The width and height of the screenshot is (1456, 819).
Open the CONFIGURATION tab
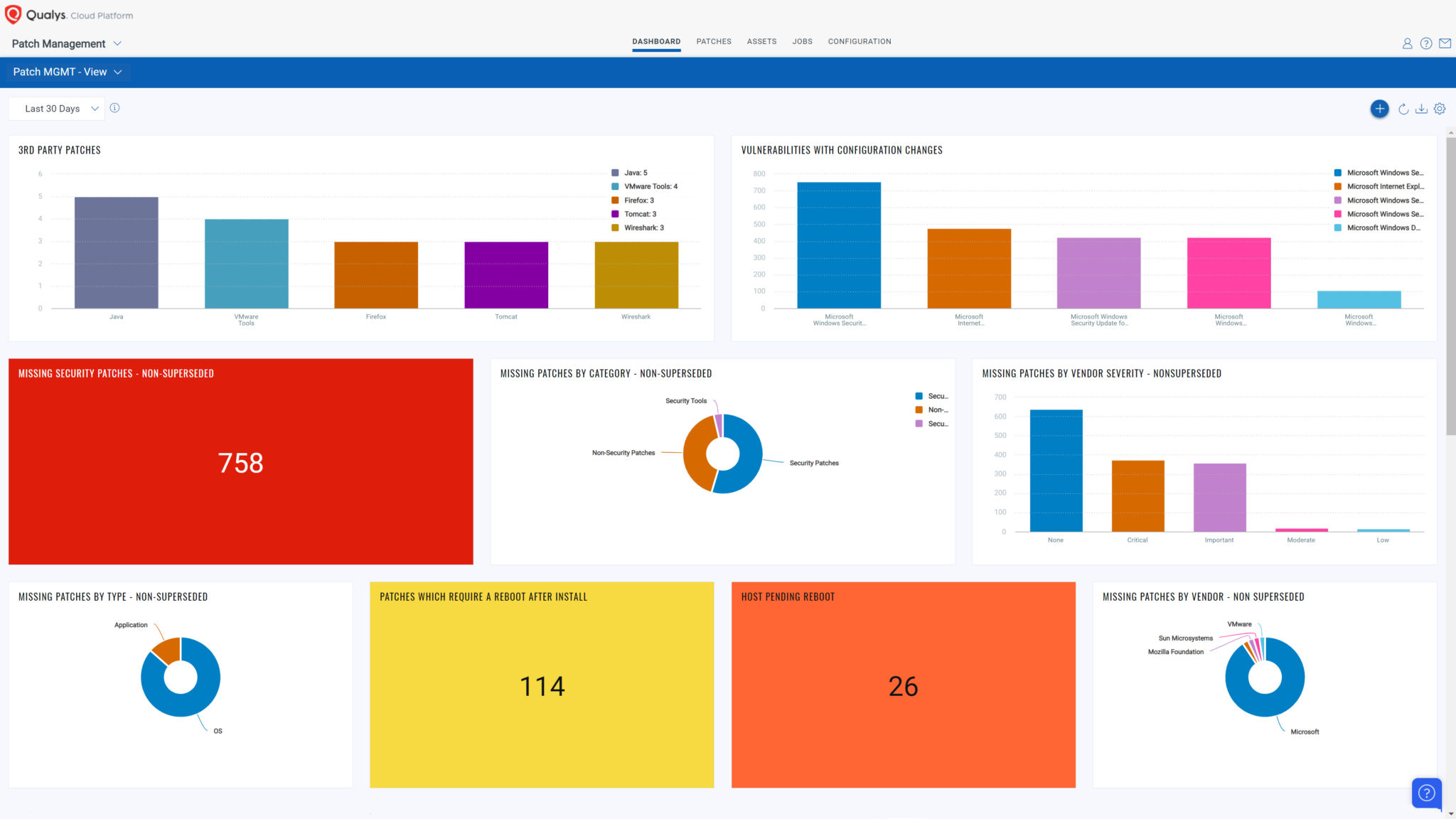pyautogui.click(x=860, y=41)
